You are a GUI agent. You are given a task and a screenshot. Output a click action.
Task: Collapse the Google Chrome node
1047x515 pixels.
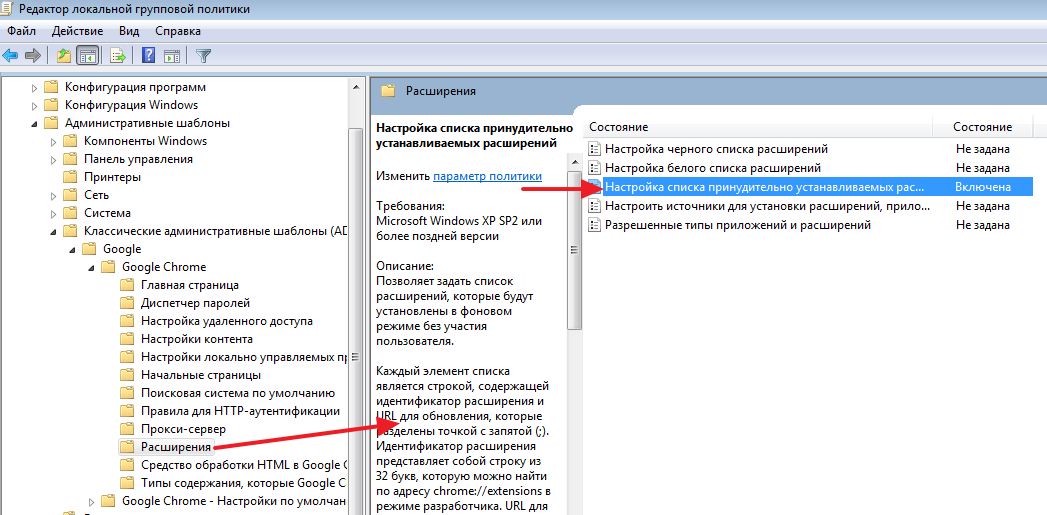[92, 267]
